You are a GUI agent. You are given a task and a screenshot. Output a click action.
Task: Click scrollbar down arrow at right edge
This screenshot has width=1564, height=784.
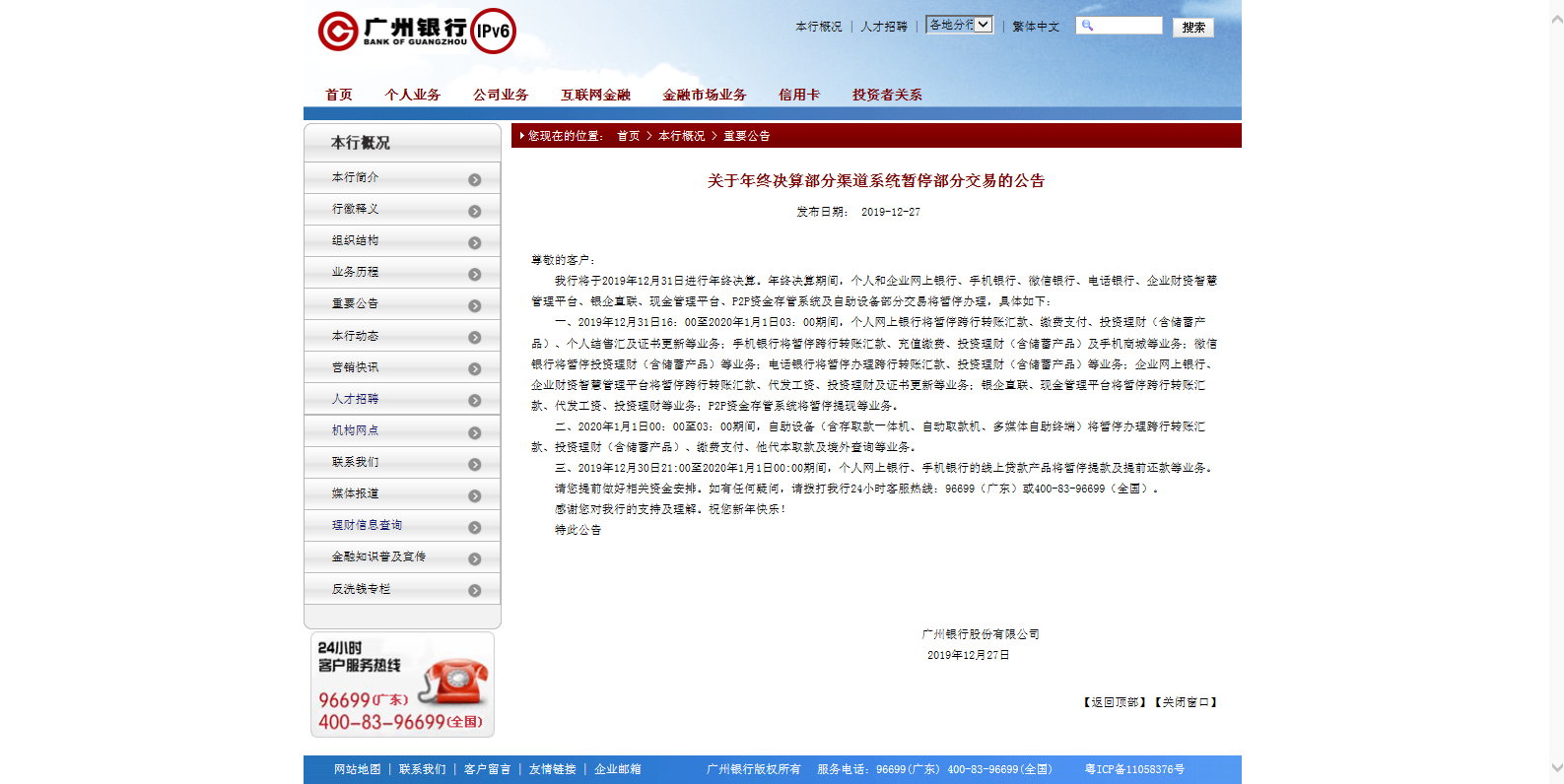pos(1556,767)
